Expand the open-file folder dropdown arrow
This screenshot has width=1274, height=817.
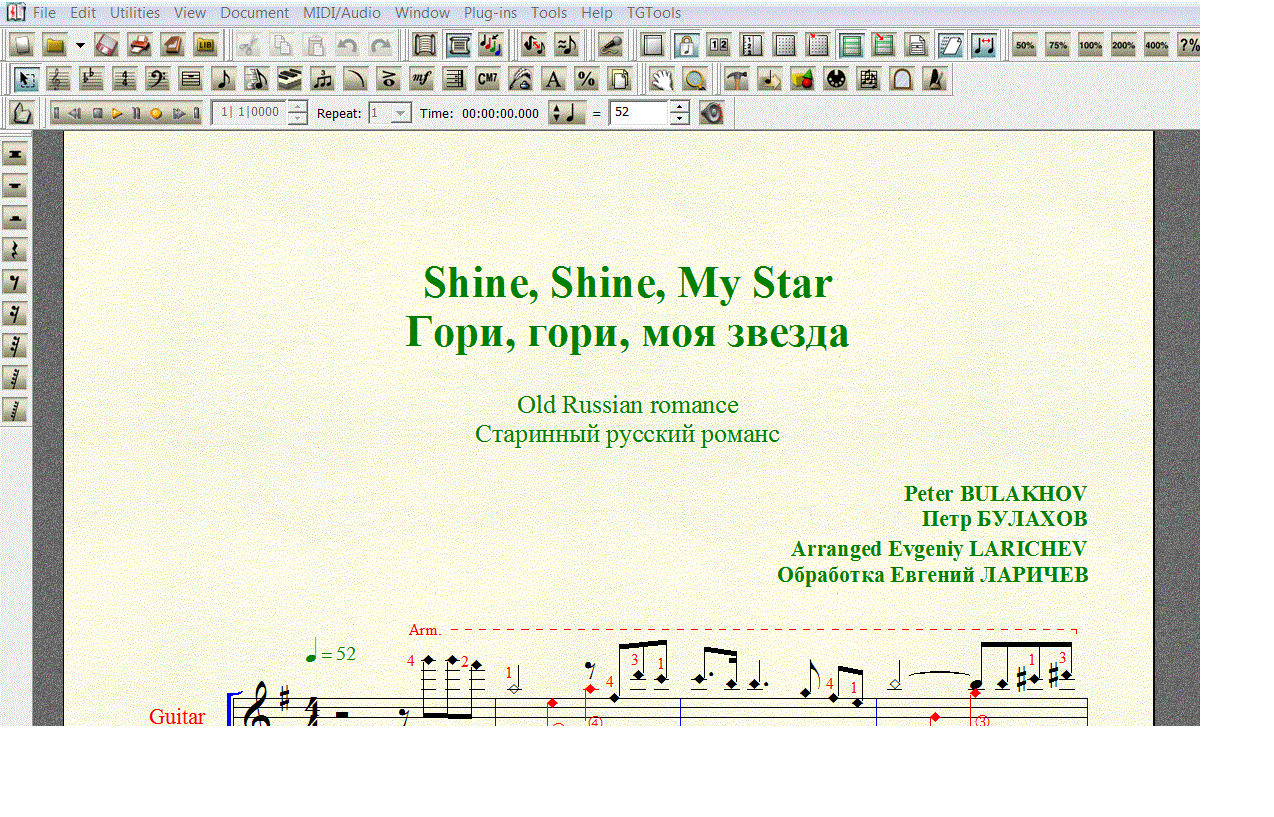[x=80, y=45]
